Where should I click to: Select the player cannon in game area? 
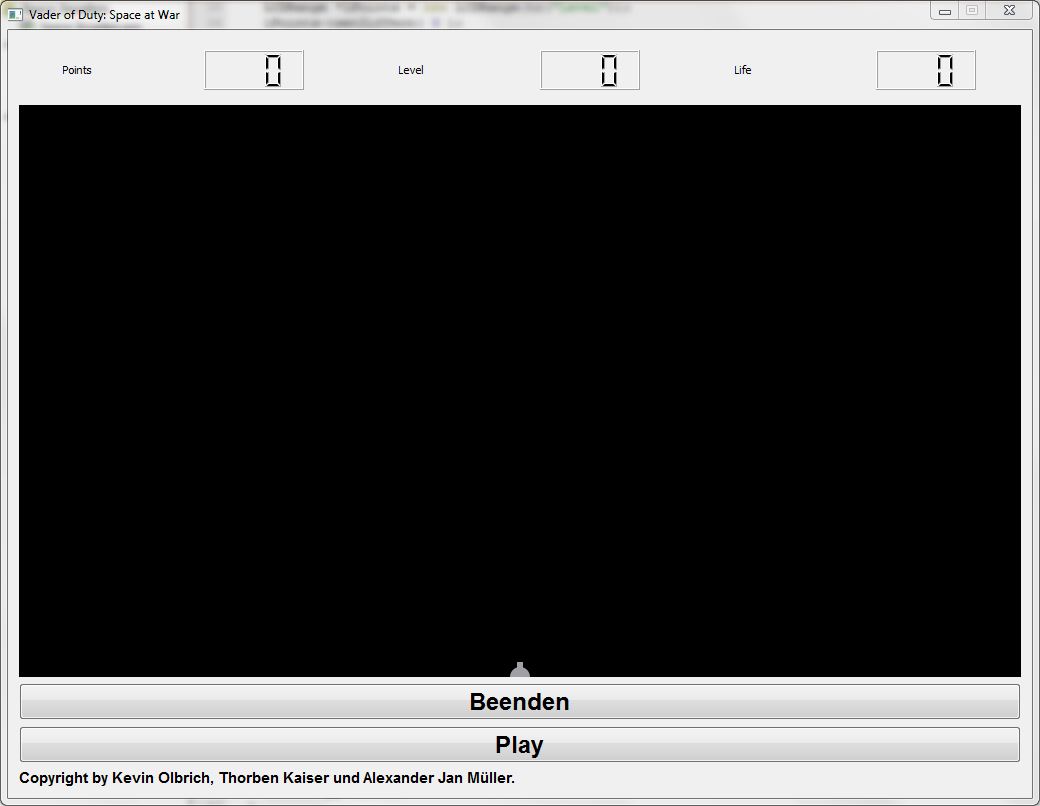(x=520, y=669)
